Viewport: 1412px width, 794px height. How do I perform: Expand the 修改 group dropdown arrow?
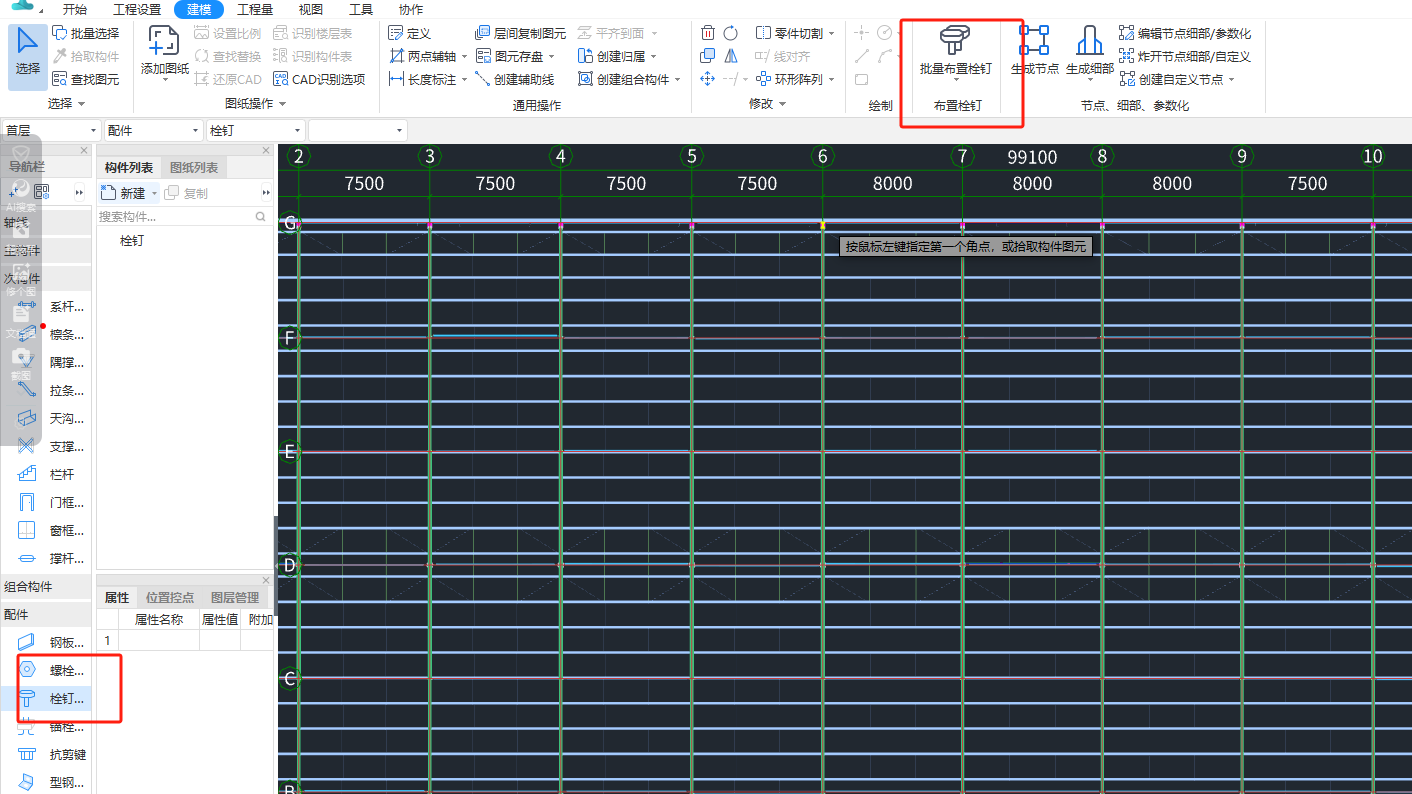(x=782, y=104)
